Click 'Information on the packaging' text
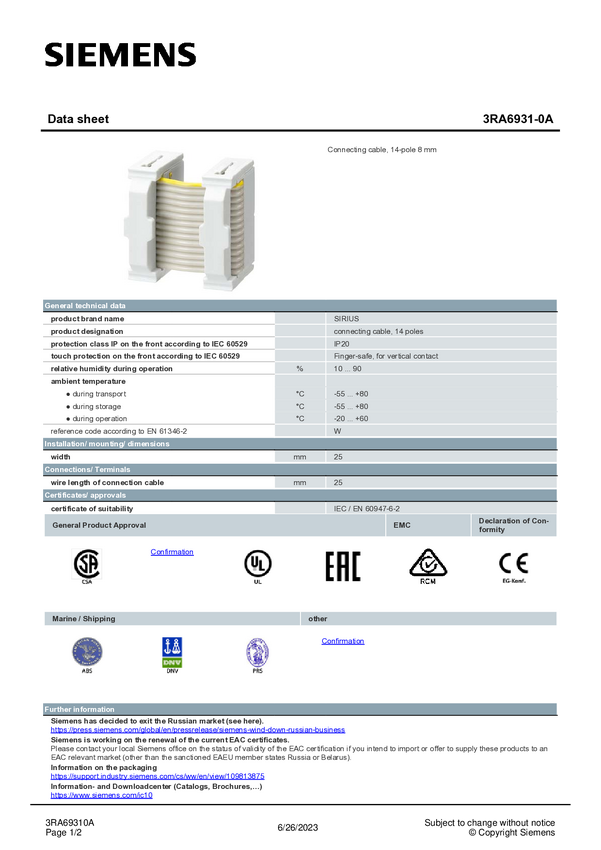601x850 pixels. tap(104, 768)
